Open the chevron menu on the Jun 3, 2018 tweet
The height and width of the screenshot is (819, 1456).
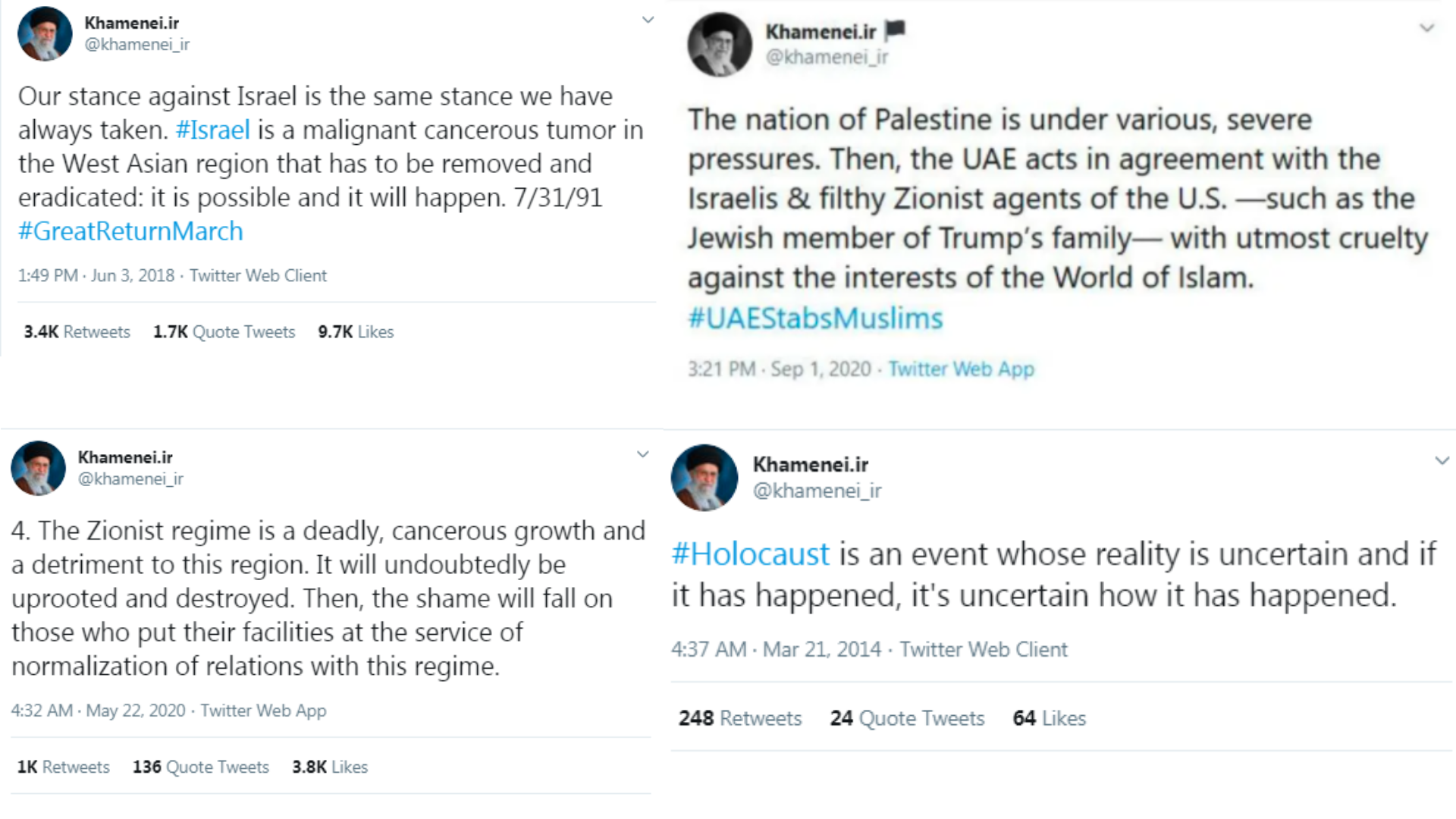(648, 20)
